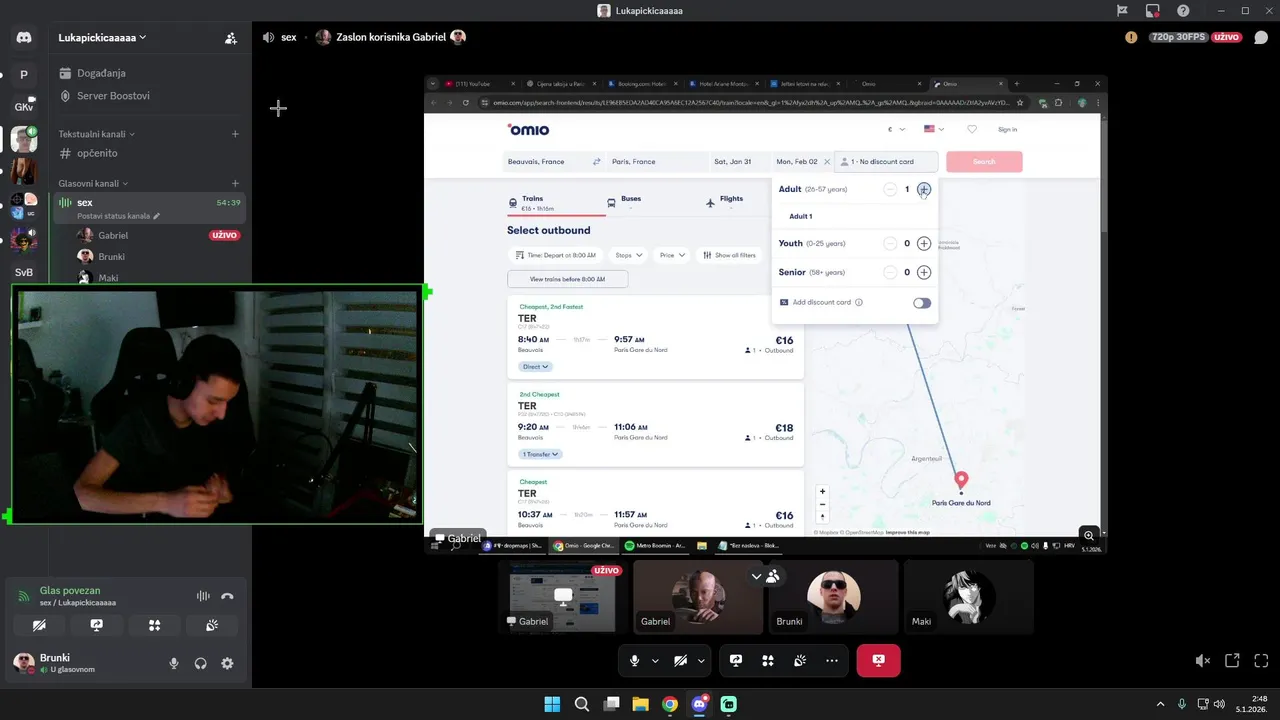Show members list icon above participants

[x=773, y=577]
